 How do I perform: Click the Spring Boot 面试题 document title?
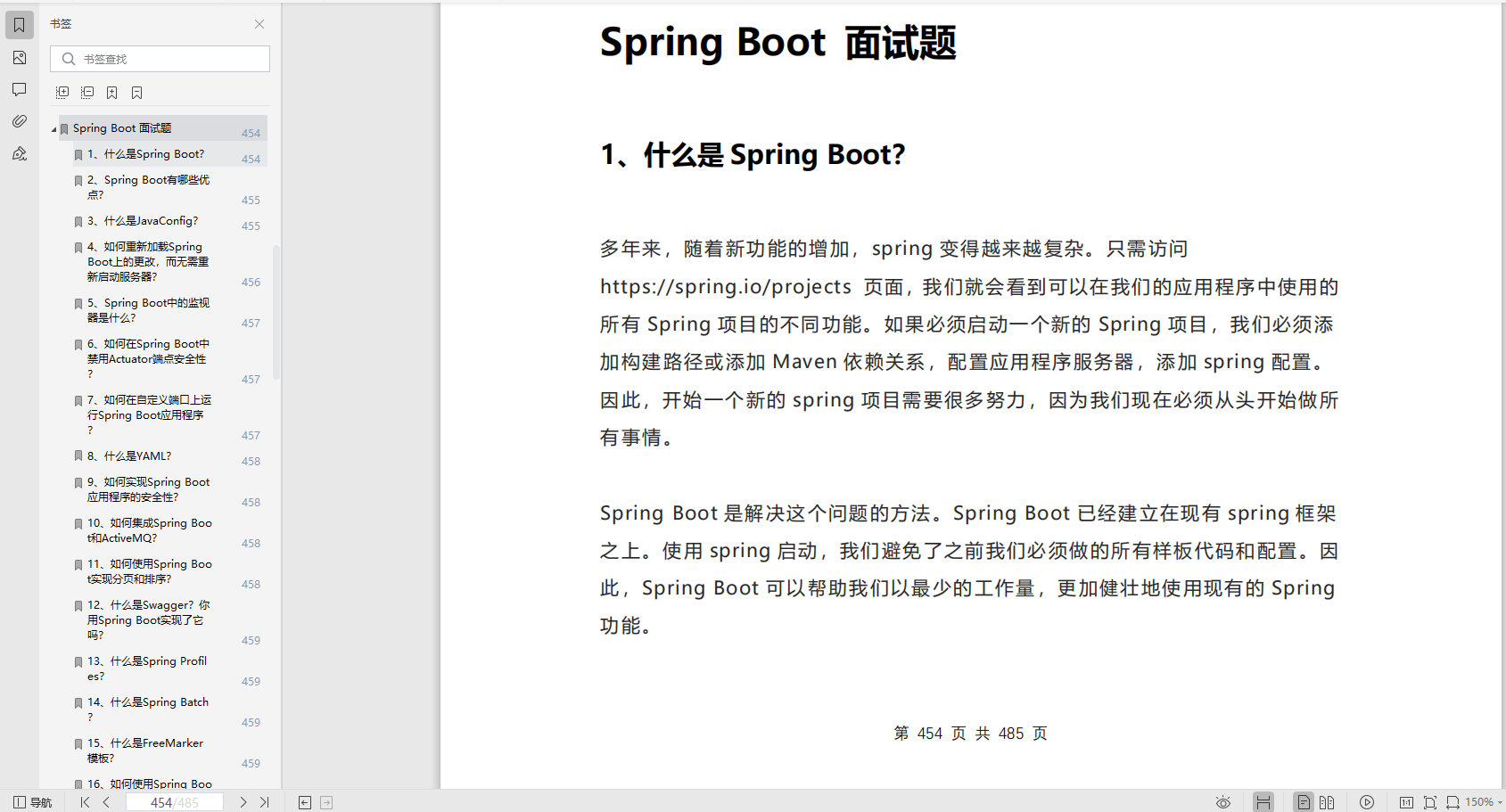tap(778, 43)
